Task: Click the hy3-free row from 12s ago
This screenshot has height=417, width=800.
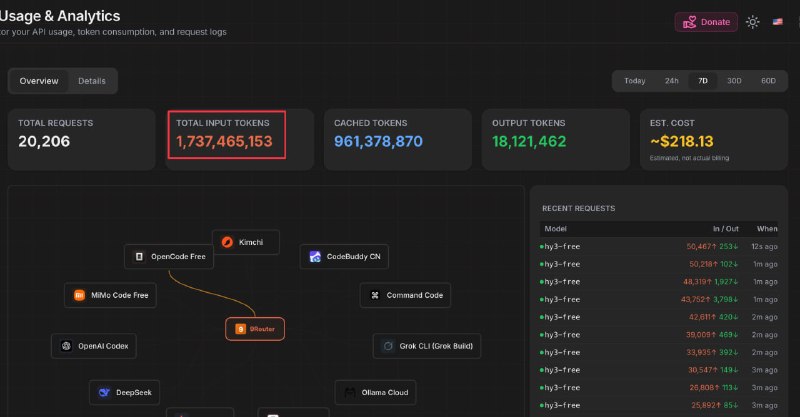Action: coord(659,247)
